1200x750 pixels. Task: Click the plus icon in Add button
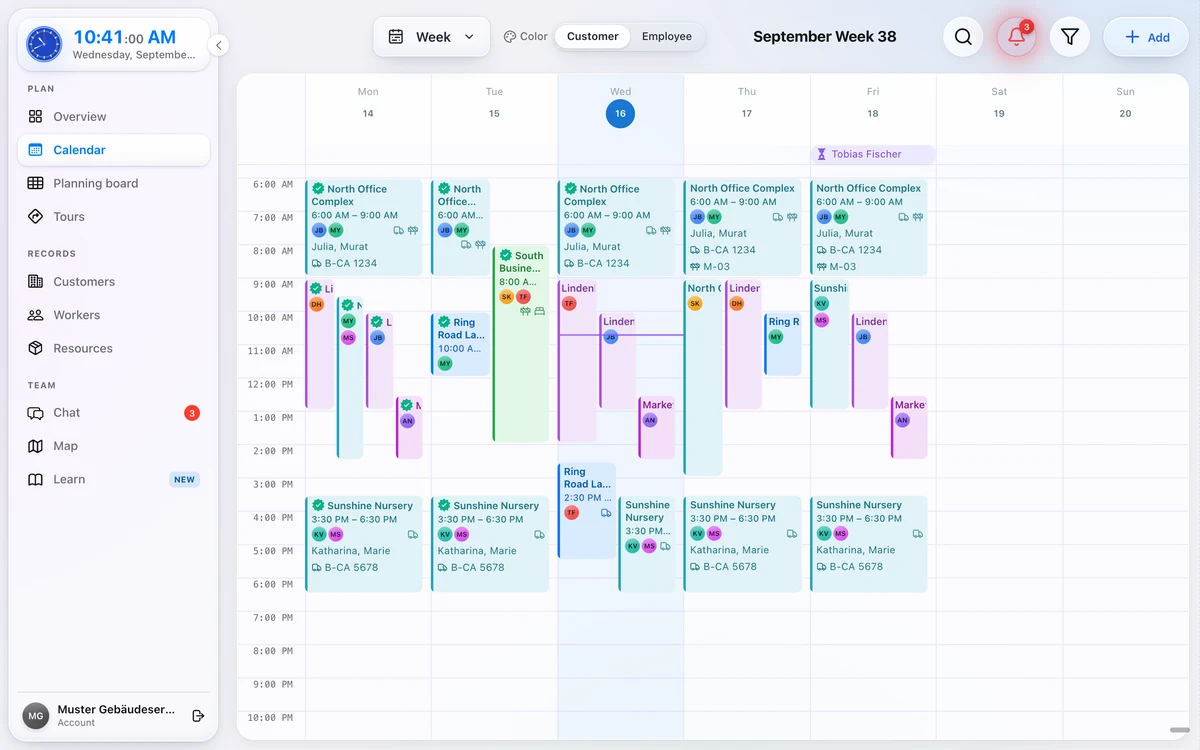coord(1132,37)
